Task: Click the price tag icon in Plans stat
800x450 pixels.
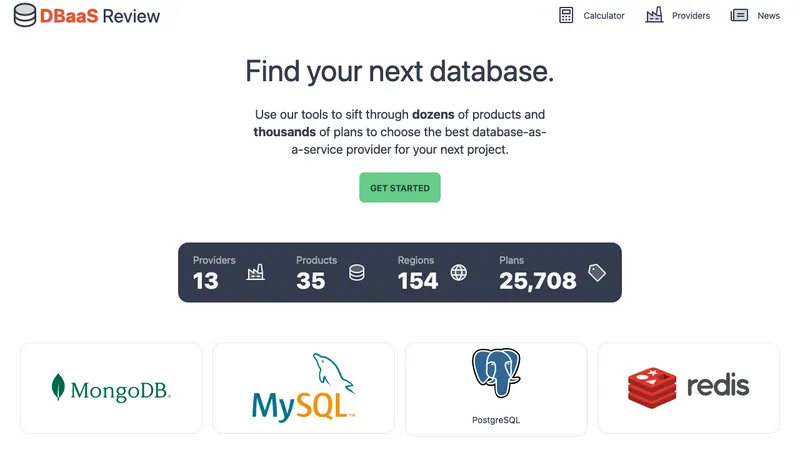Action: click(x=597, y=272)
